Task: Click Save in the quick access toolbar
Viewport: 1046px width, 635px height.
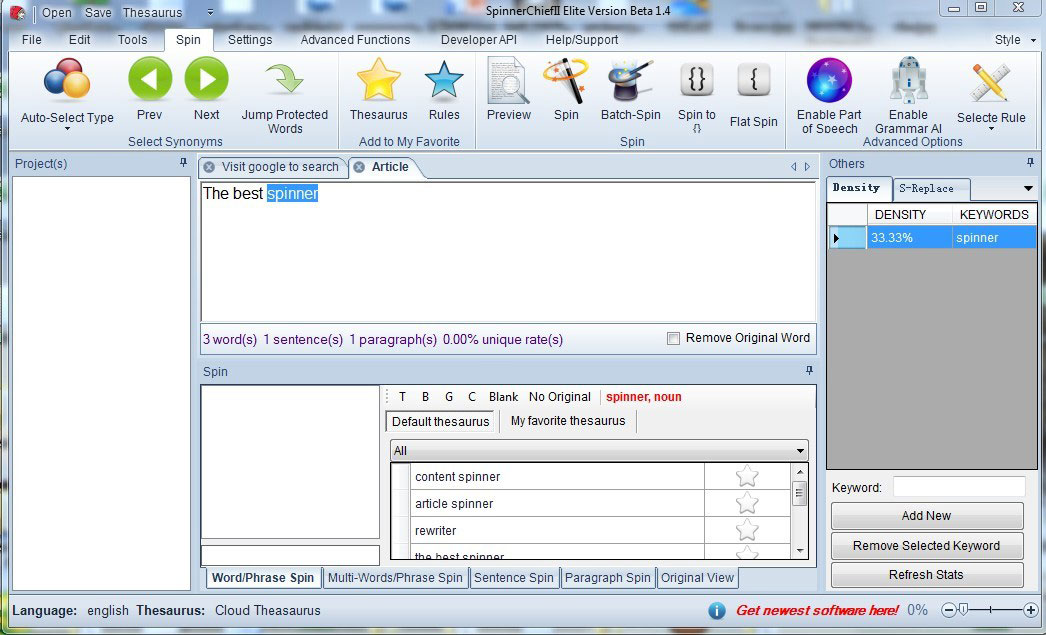Action: point(98,12)
